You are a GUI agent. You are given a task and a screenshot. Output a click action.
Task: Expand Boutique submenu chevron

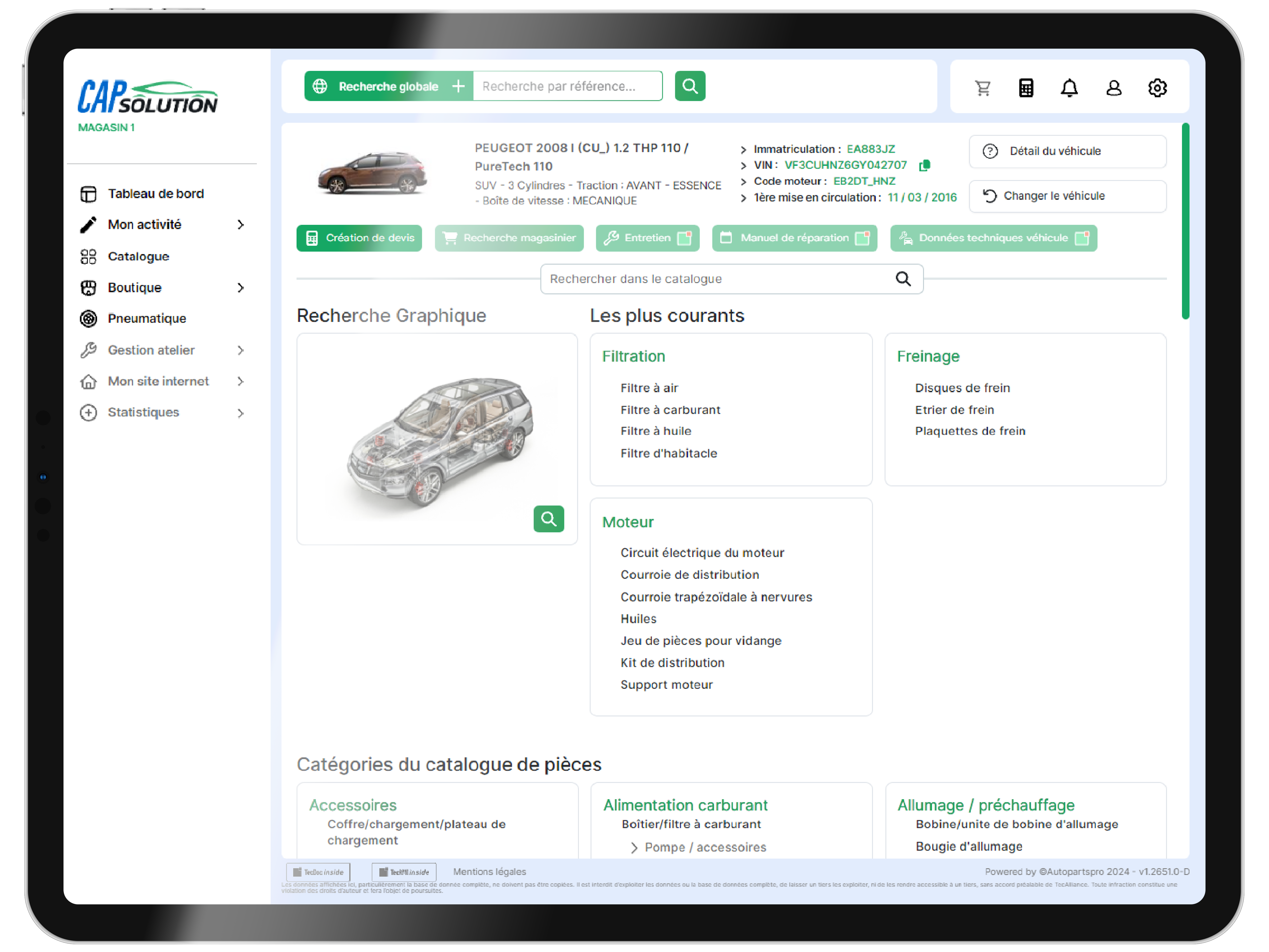[240, 287]
